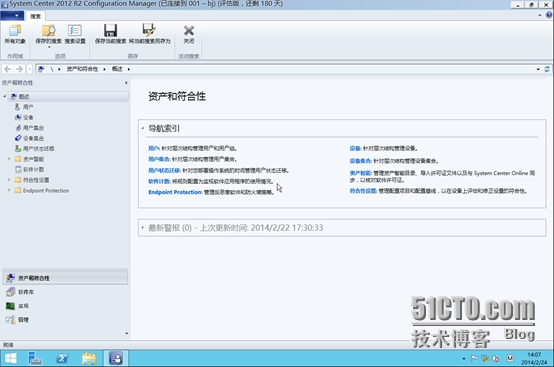554x367 pixels.
Task: Follow the 用户状态迁移 link in navigation index
Action: (165, 171)
